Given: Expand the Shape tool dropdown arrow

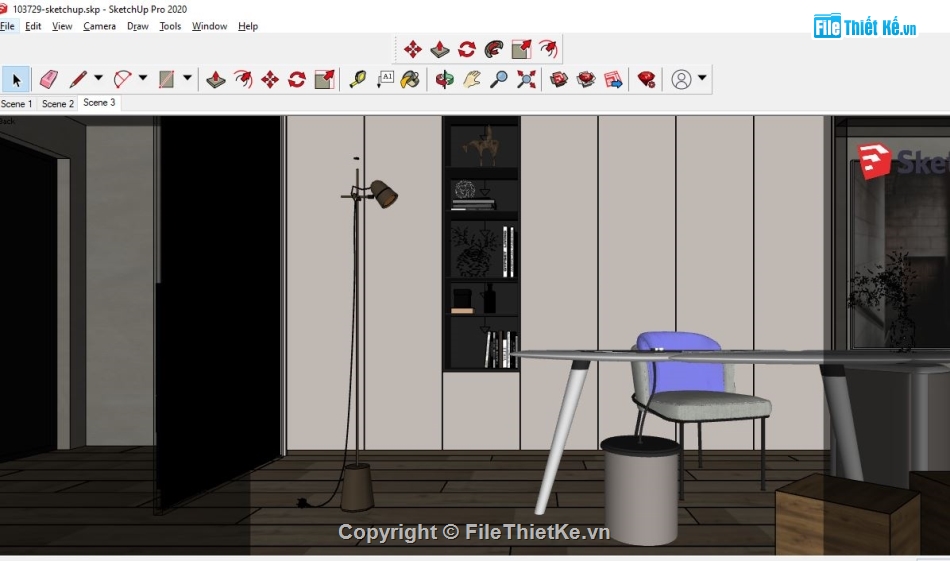Looking at the screenshot, I should pos(187,78).
